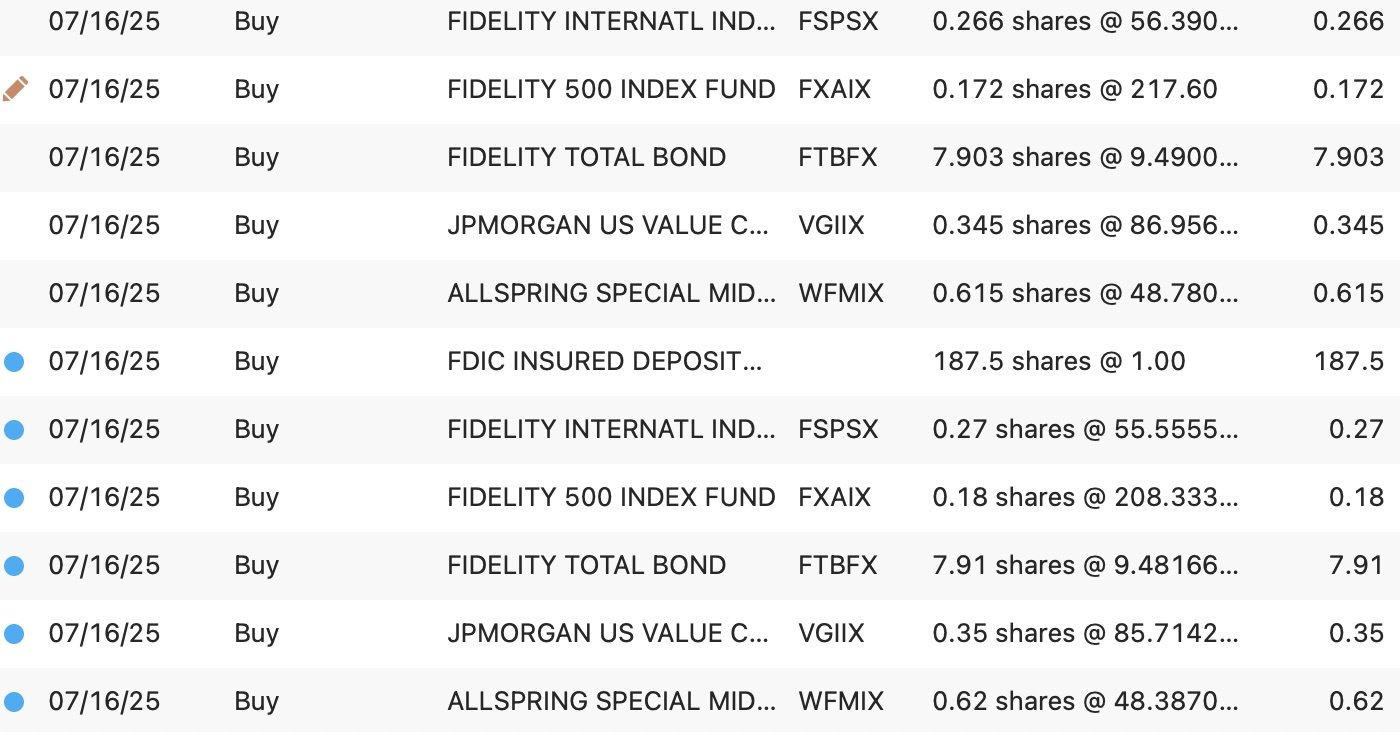Viewport: 1400px width, 732px height.
Task: Click JPMORGAN US VALUE security name, 0.345 shares
Action: 608,226
